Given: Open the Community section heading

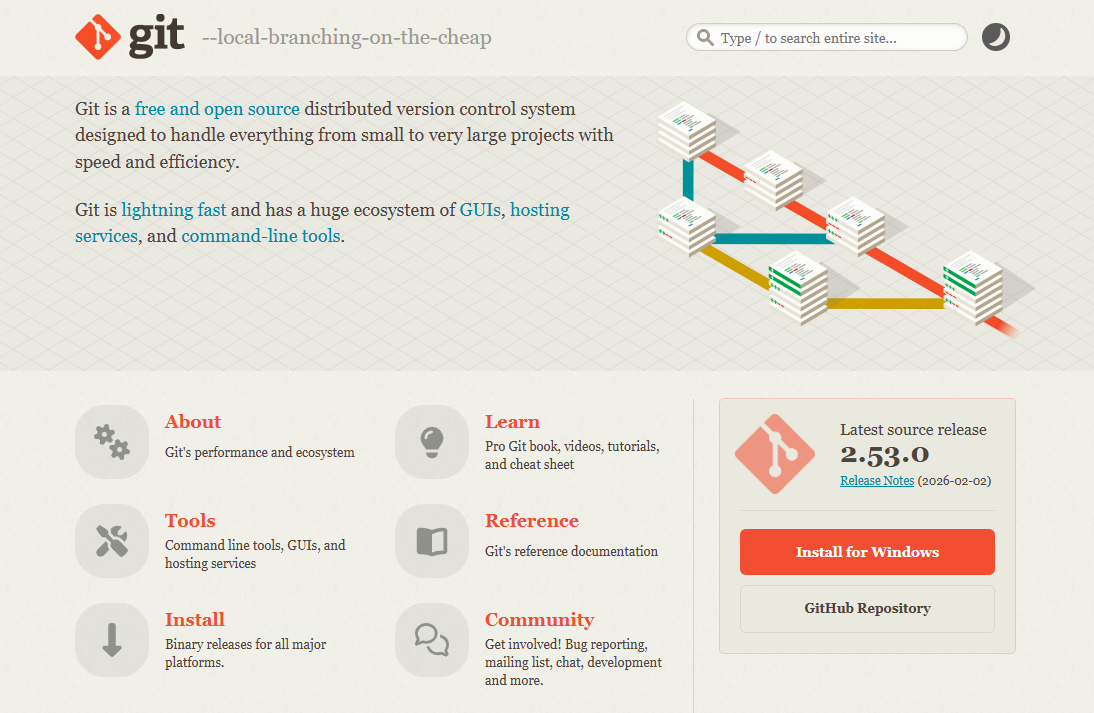Looking at the screenshot, I should pos(539,620).
